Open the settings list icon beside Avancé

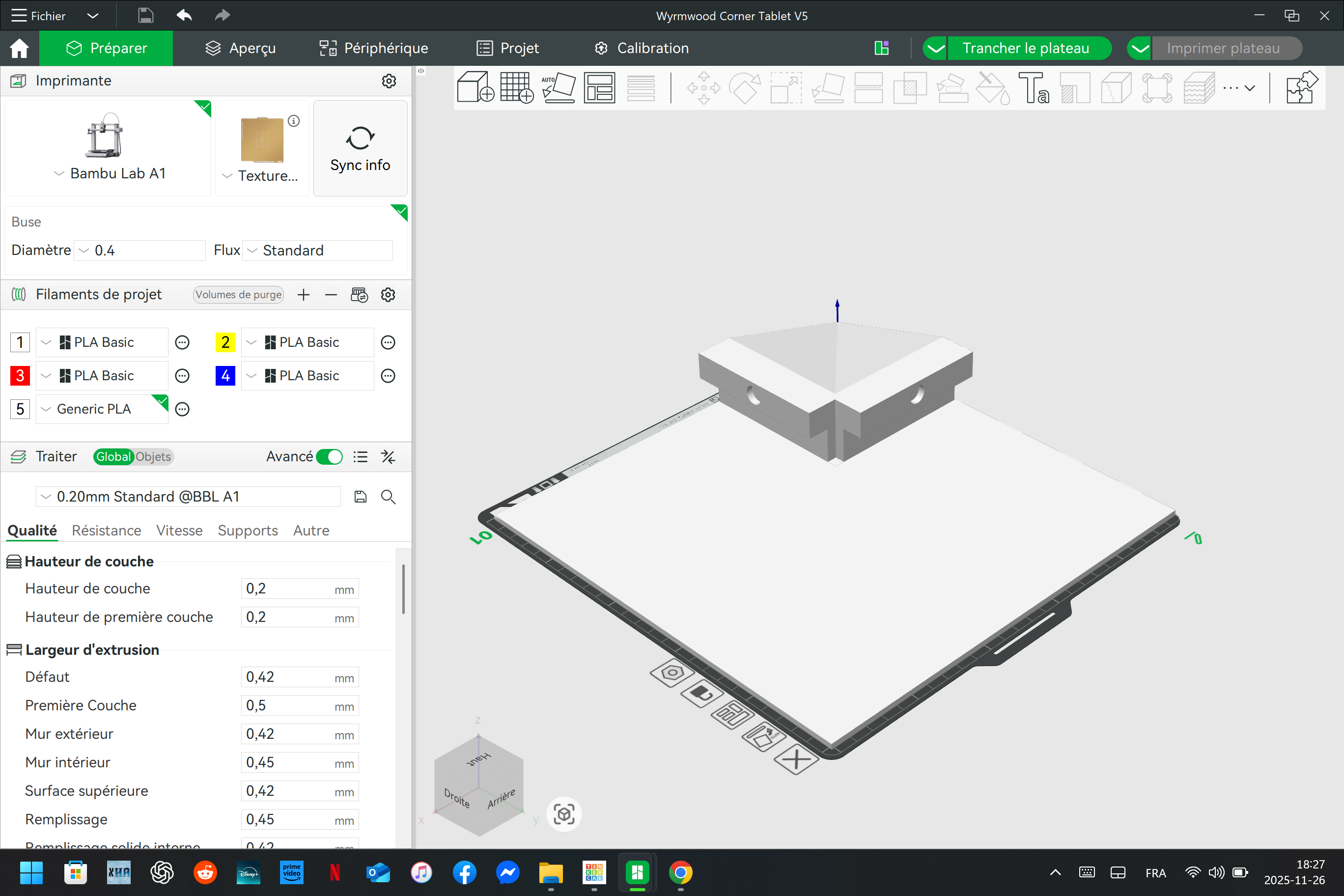(x=360, y=456)
